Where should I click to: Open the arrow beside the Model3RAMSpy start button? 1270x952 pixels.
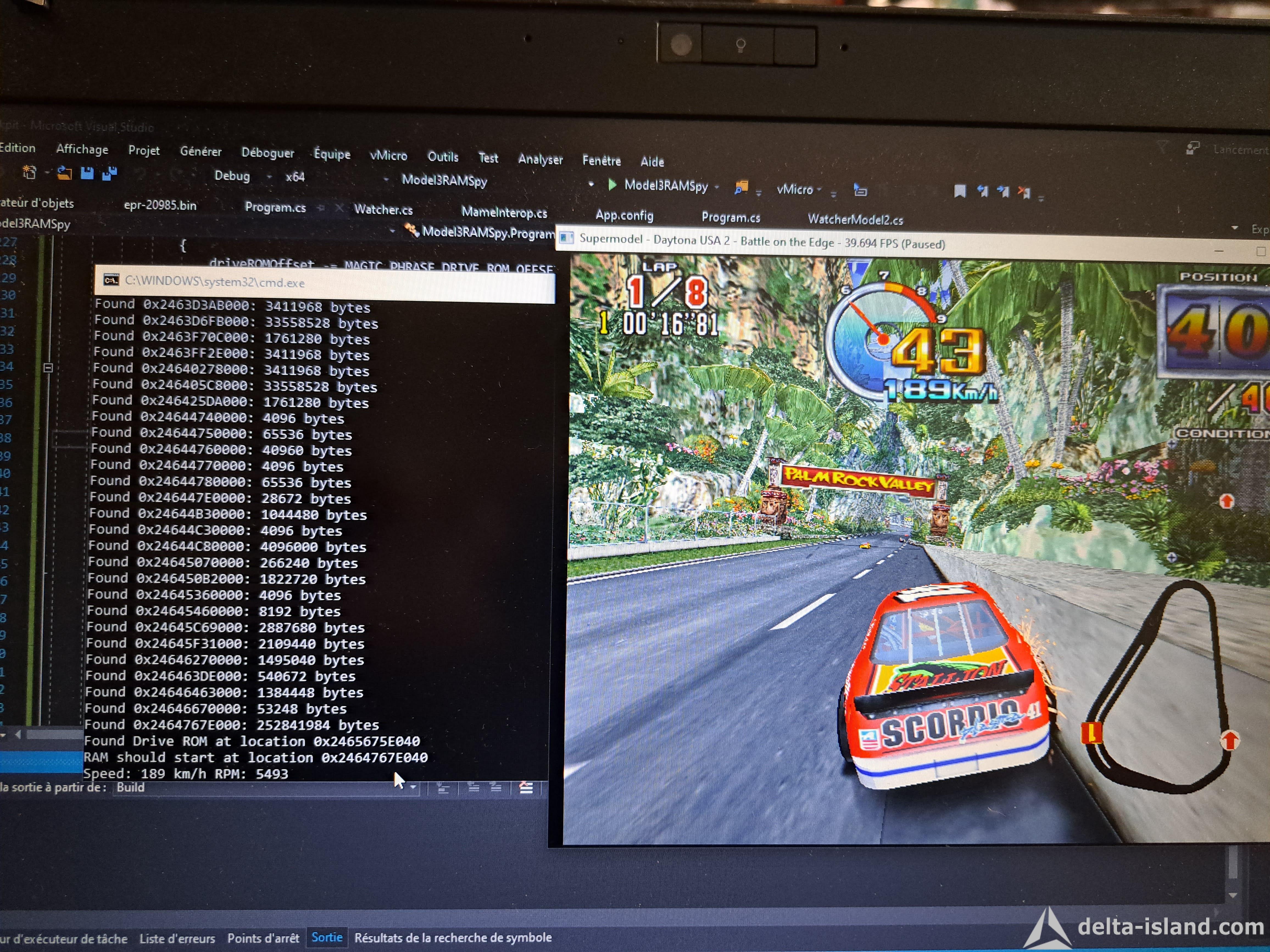pos(717,187)
